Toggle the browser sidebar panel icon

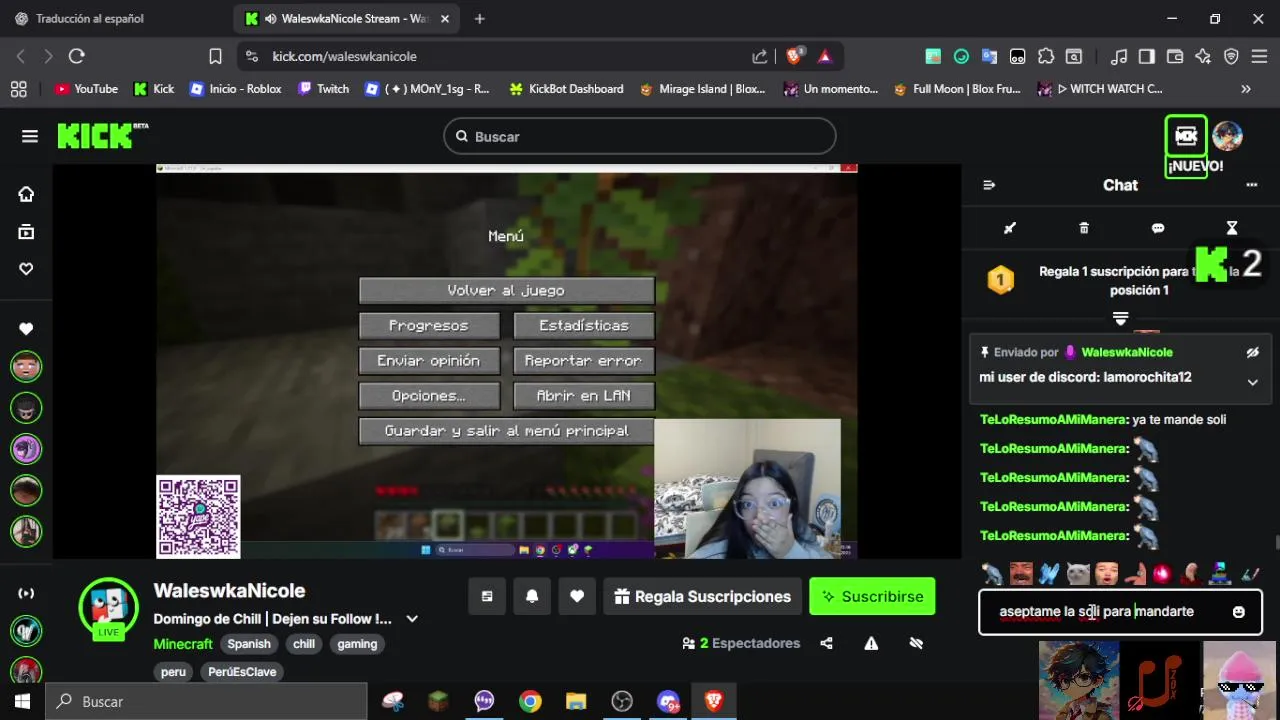pos(1147,56)
